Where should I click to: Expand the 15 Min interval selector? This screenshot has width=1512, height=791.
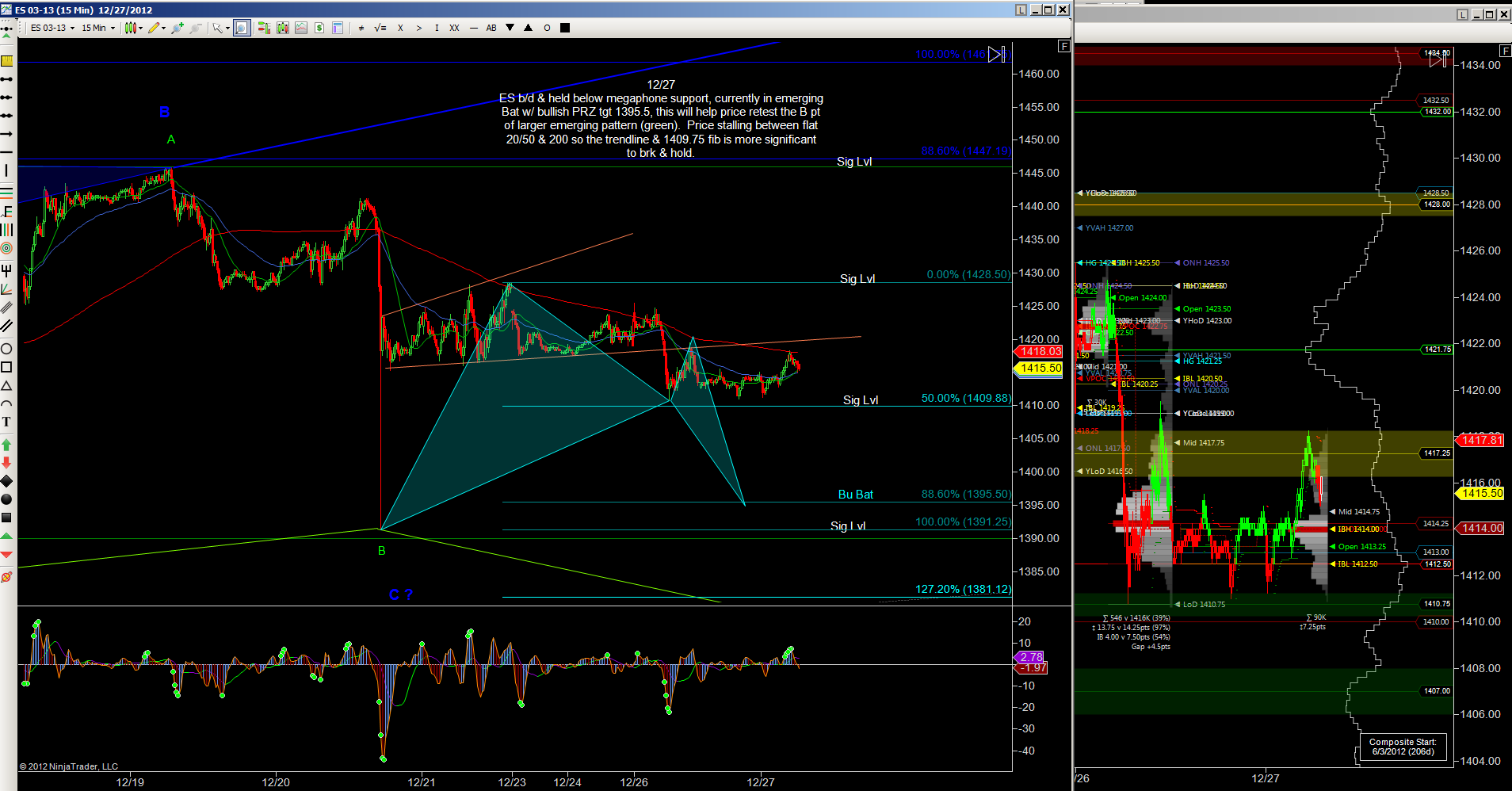tap(98, 28)
